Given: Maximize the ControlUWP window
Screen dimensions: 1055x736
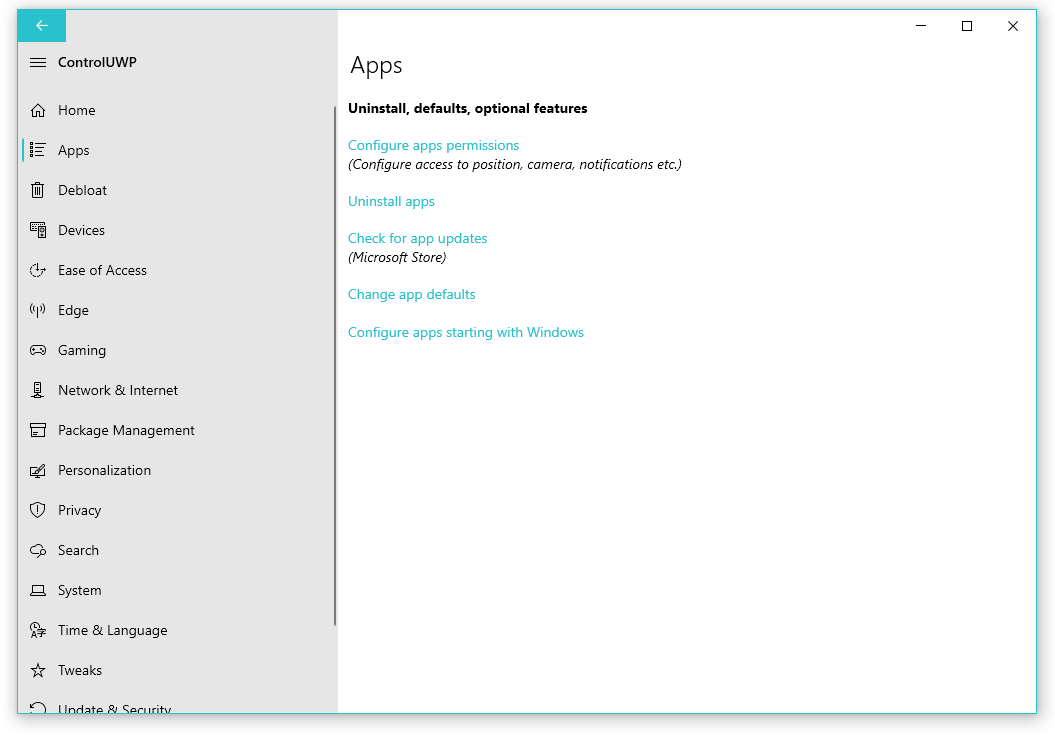Looking at the screenshot, I should [967, 26].
